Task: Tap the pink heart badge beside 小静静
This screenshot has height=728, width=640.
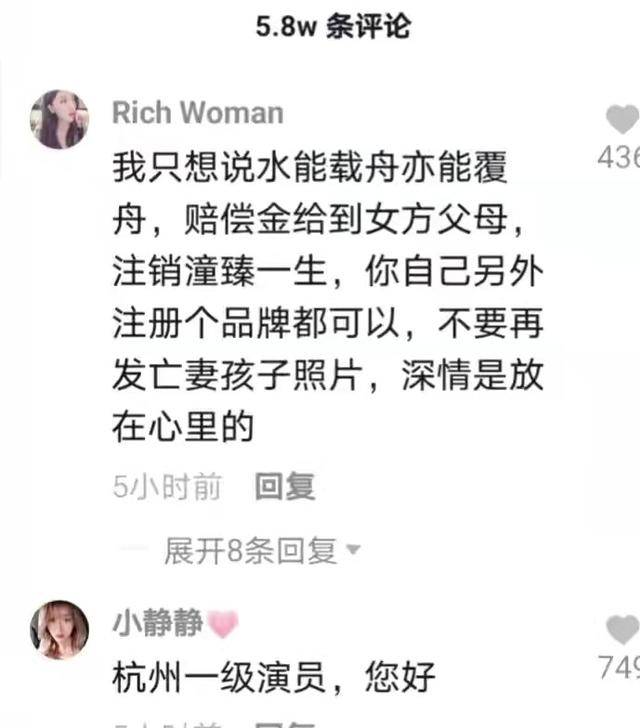Action: tap(223, 624)
